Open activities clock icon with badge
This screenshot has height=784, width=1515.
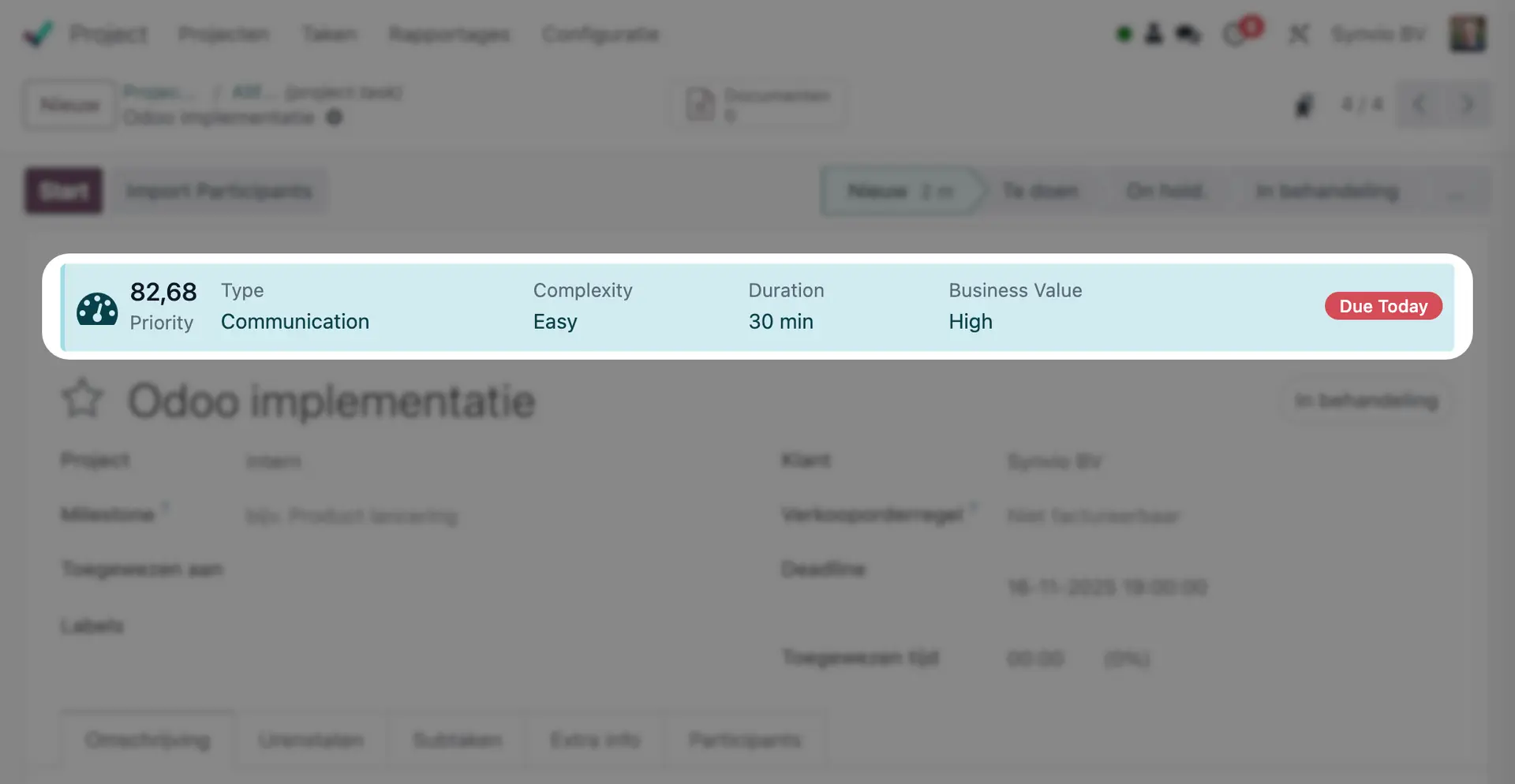pos(1241,32)
